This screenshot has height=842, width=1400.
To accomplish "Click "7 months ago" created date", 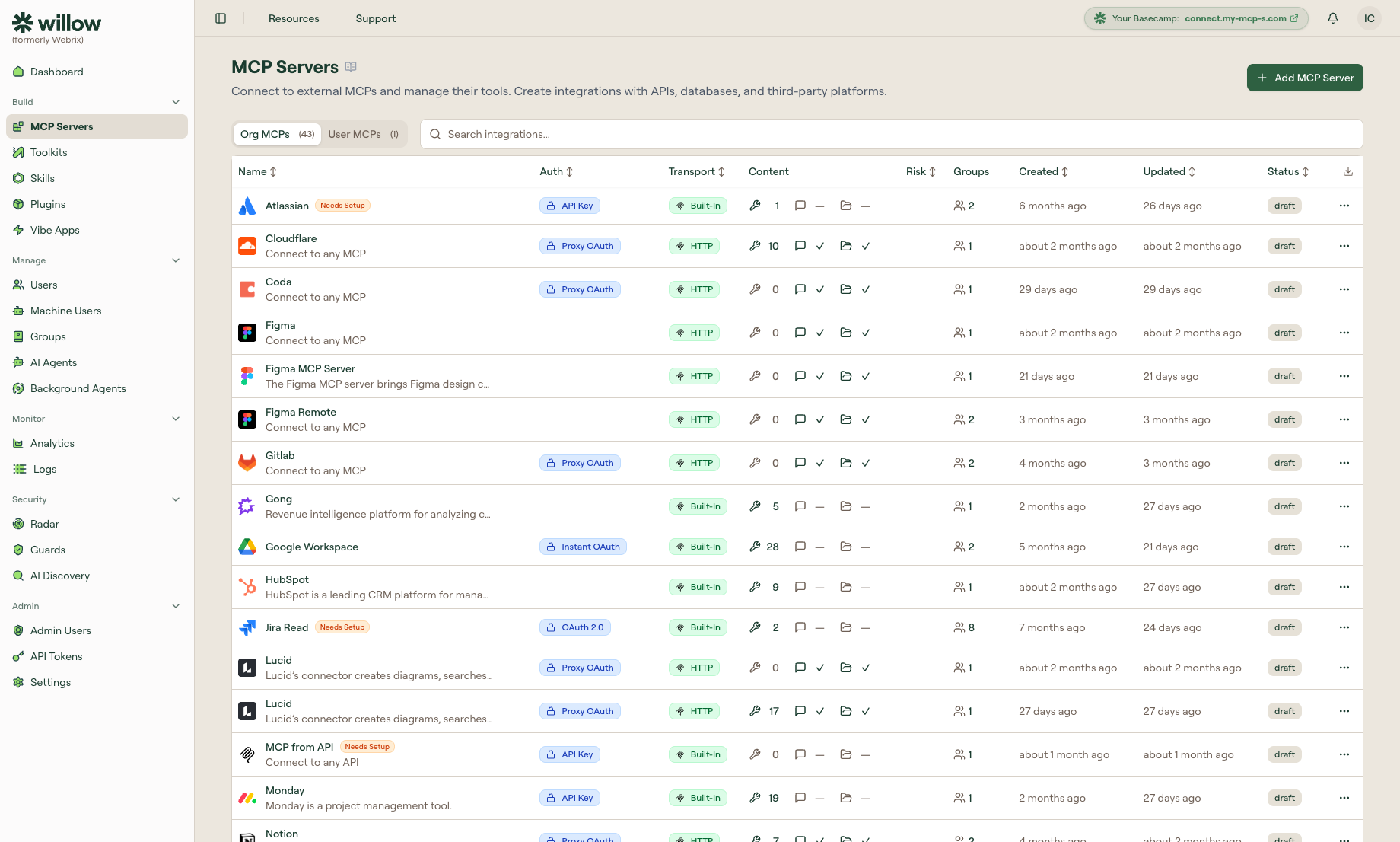I will 1052,627.
